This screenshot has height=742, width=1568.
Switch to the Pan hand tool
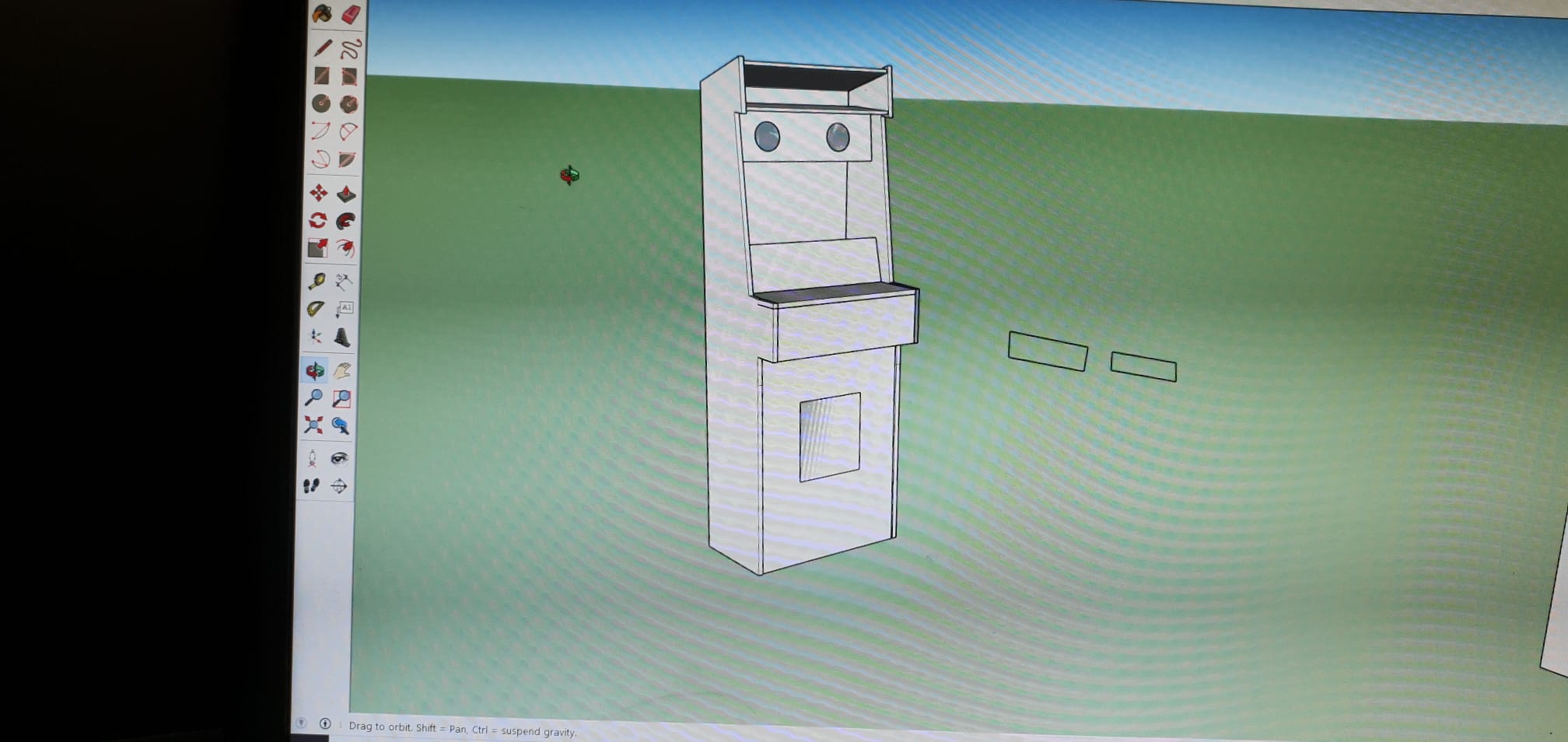point(342,371)
